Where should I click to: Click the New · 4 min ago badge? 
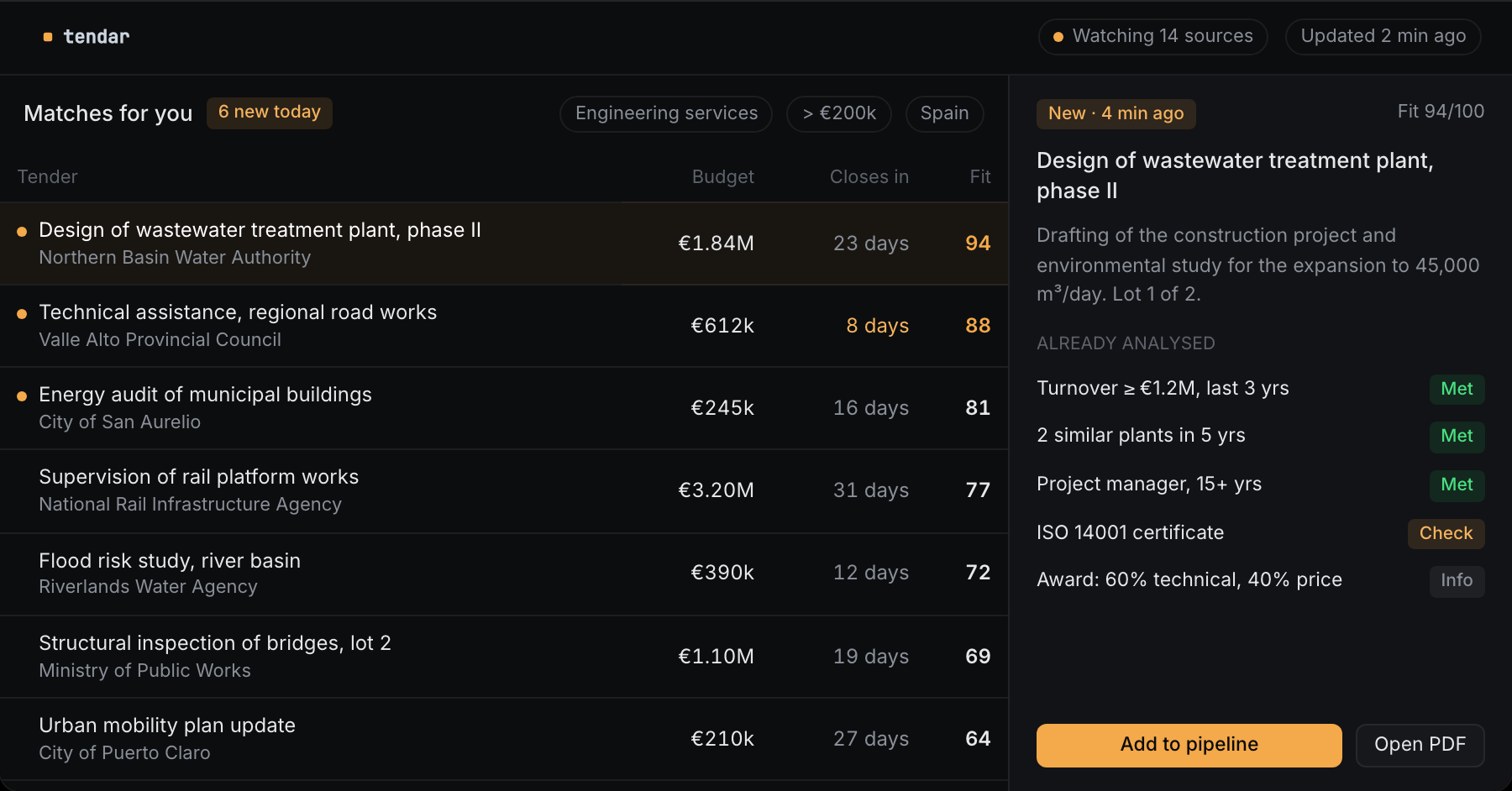pyautogui.click(x=1116, y=113)
